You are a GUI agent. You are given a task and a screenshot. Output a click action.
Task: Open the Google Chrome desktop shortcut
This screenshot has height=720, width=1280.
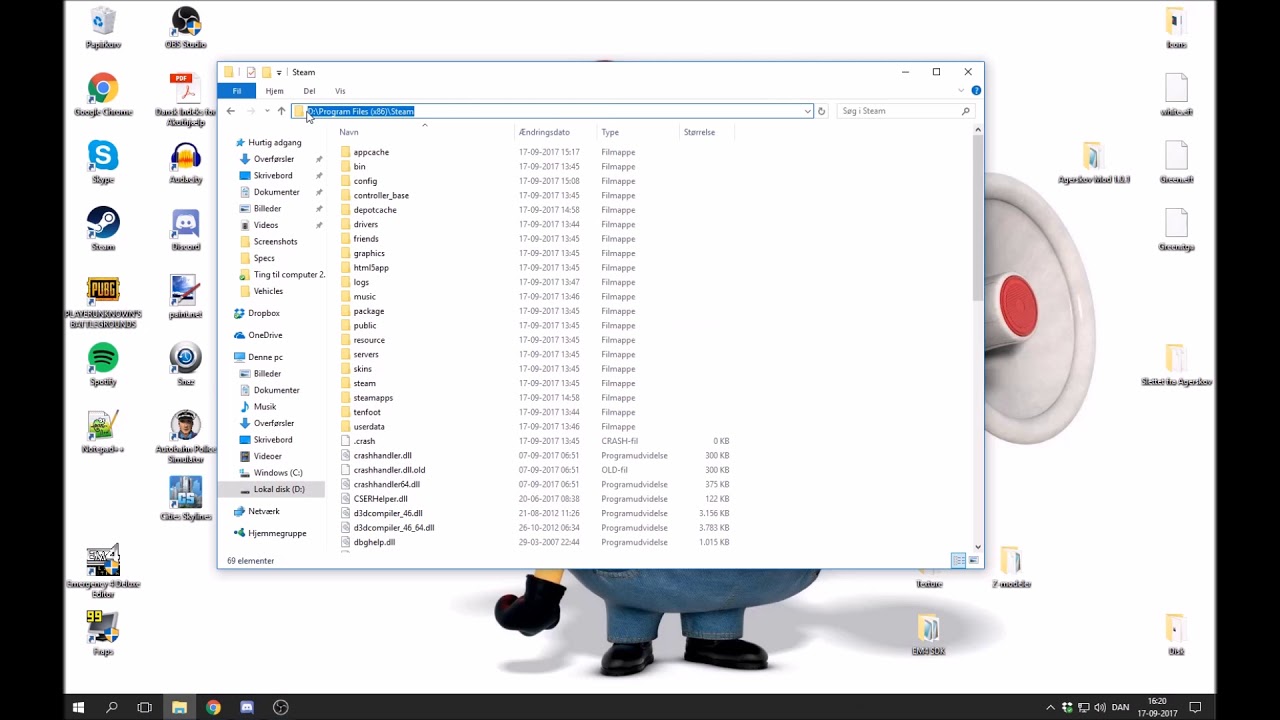[103, 95]
